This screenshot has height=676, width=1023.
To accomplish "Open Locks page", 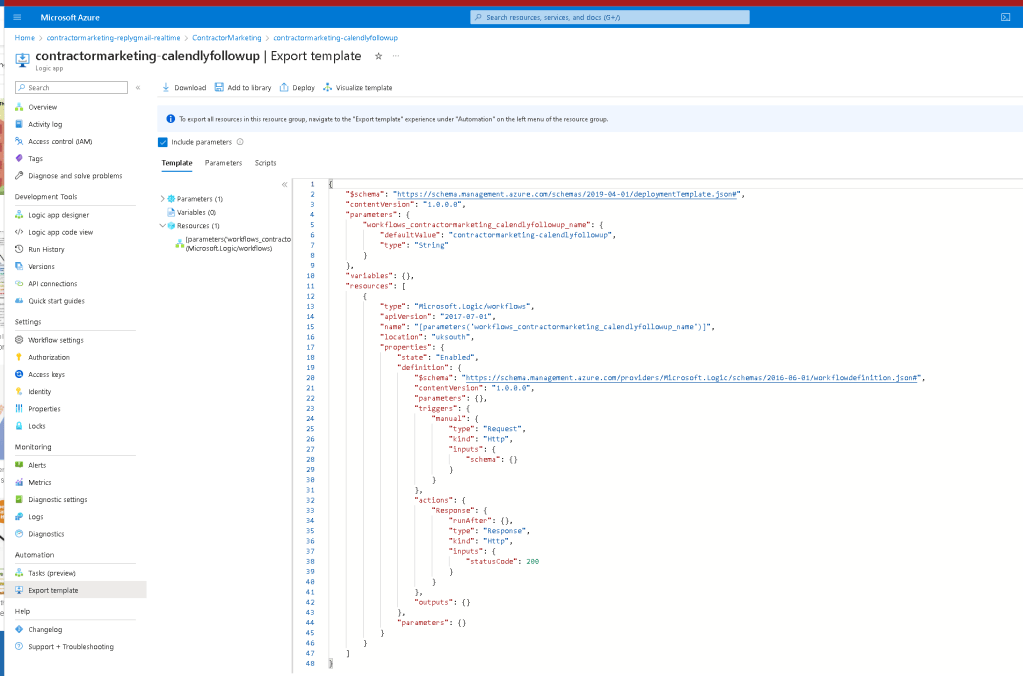I will tap(37, 426).
